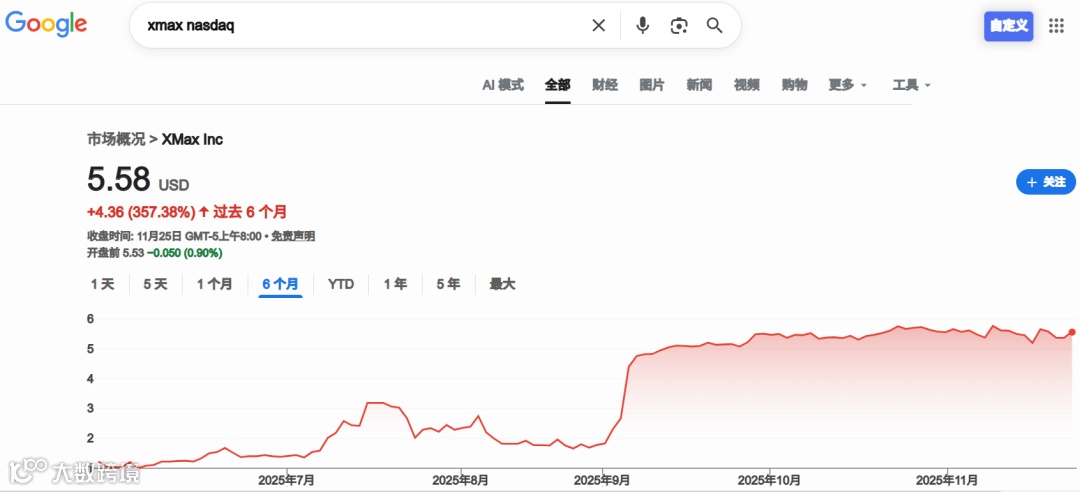Select the 最大 chart range
This screenshot has height=492, width=1080.
(502, 284)
